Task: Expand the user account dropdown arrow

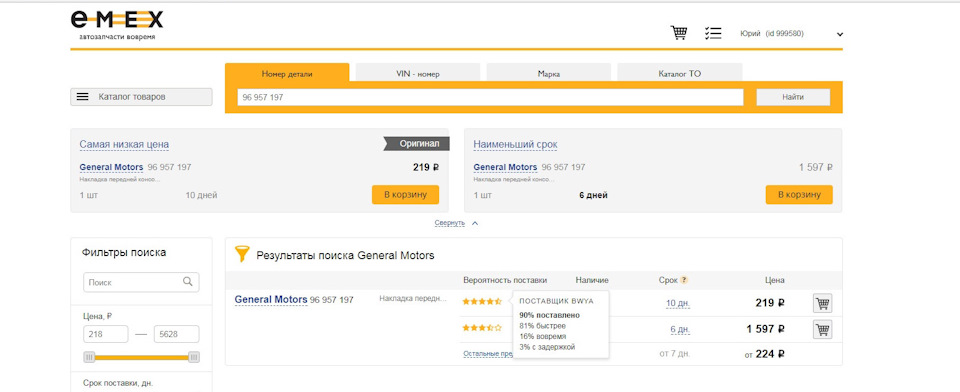Action: pos(840,34)
